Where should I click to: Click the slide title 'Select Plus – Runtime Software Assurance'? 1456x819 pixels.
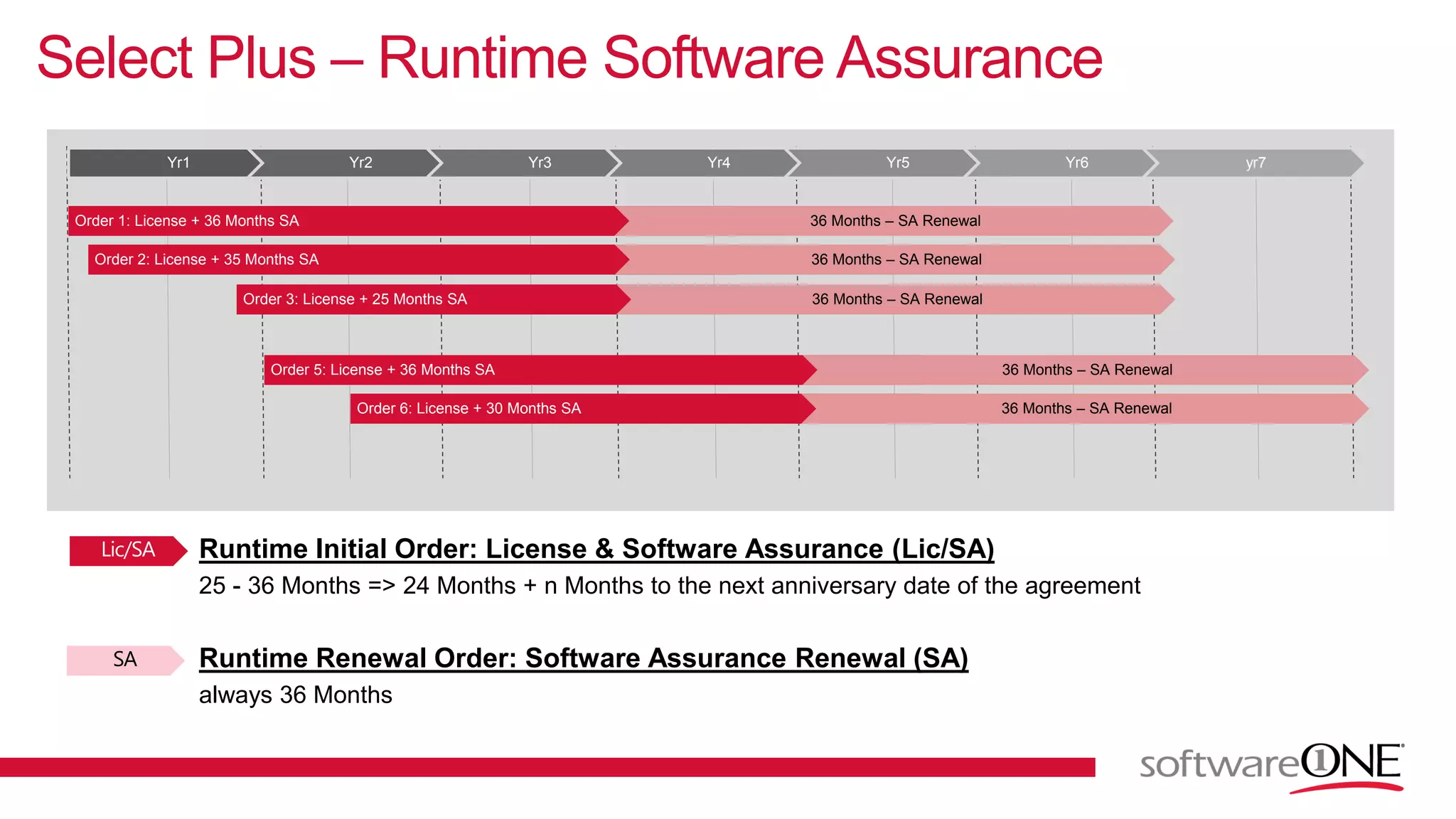pyautogui.click(x=569, y=58)
